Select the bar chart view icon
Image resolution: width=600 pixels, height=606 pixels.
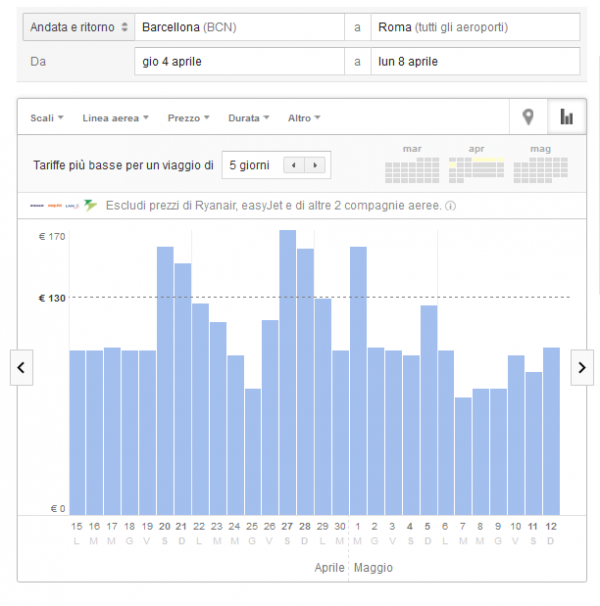[567, 118]
